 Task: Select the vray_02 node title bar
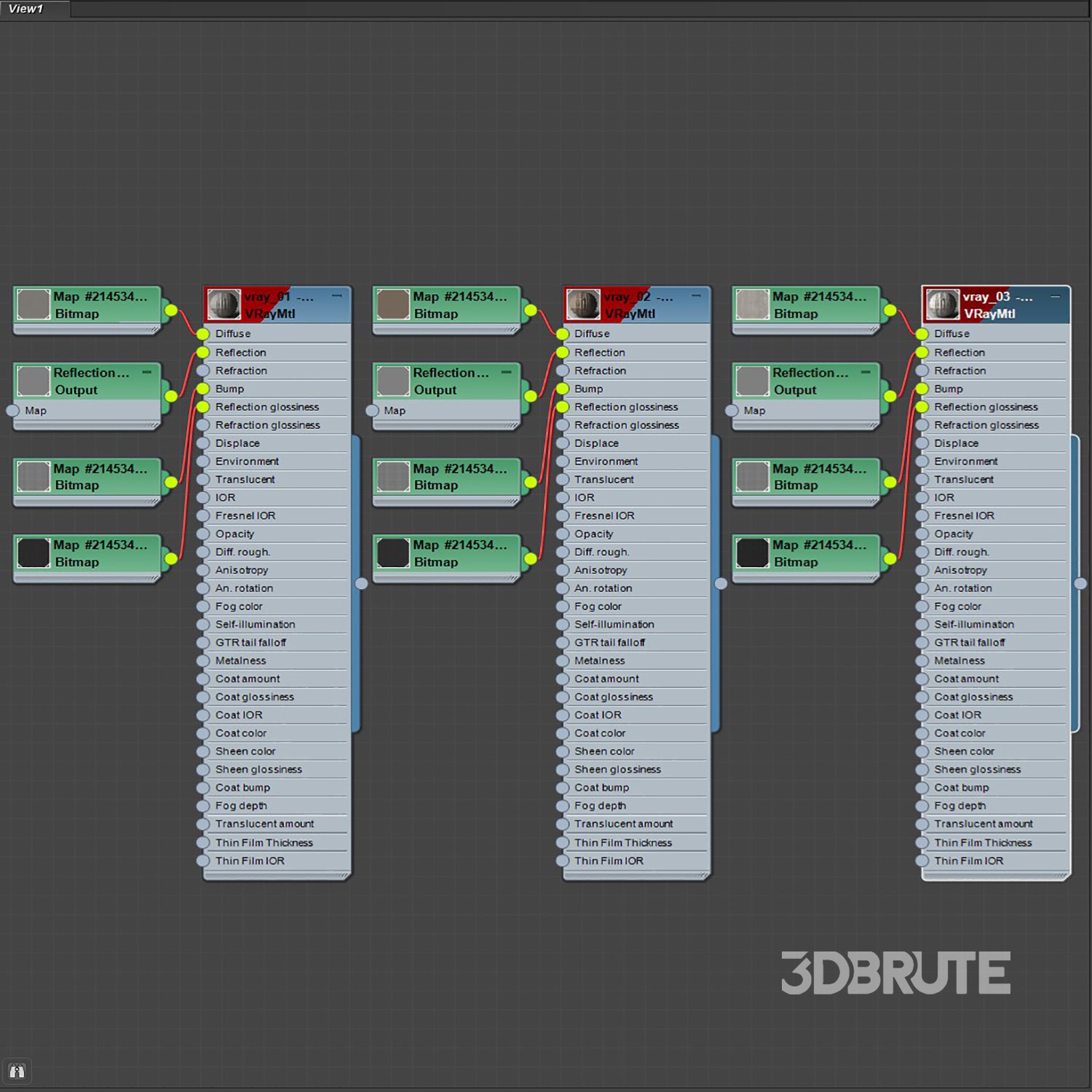click(655, 305)
